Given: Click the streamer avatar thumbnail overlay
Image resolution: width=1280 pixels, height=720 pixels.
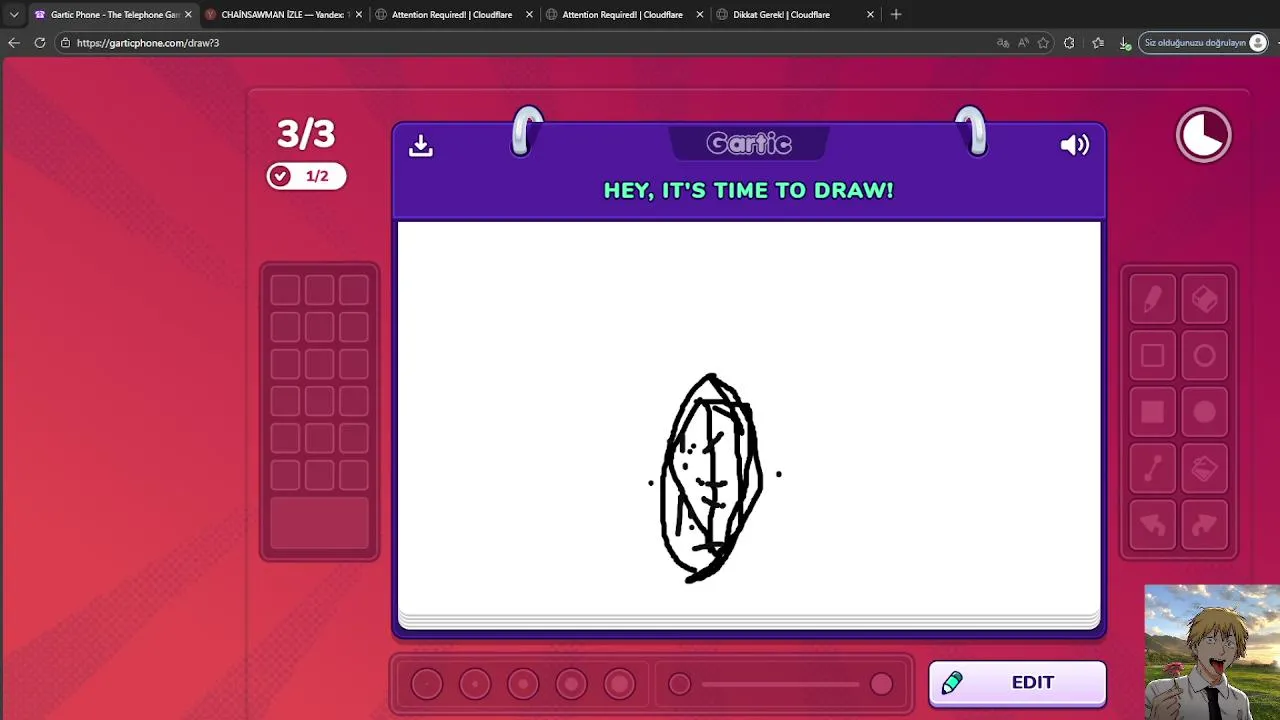Looking at the screenshot, I should (1212, 652).
